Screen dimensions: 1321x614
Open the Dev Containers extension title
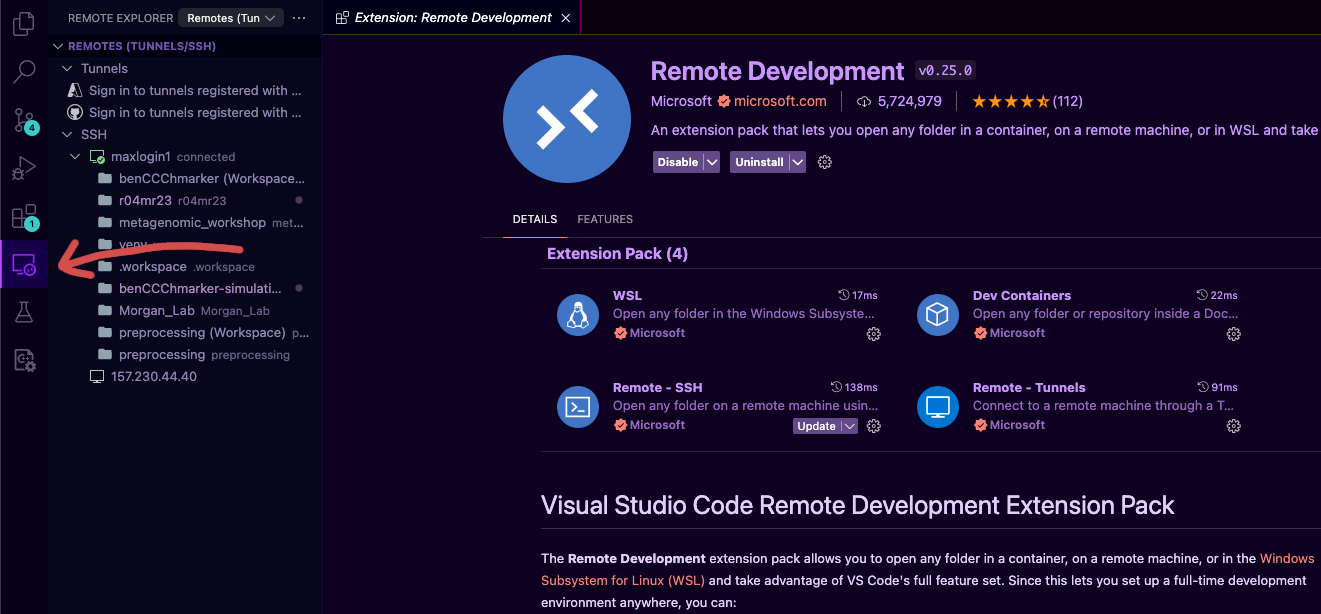(x=1022, y=296)
